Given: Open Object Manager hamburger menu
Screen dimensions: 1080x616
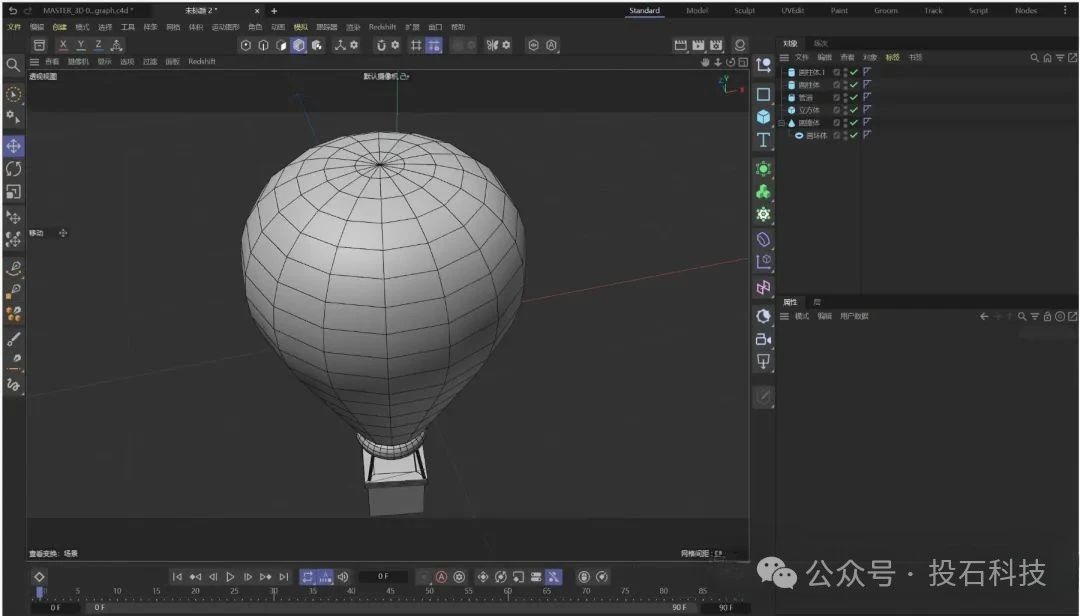Looking at the screenshot, I should coord(785,57).
